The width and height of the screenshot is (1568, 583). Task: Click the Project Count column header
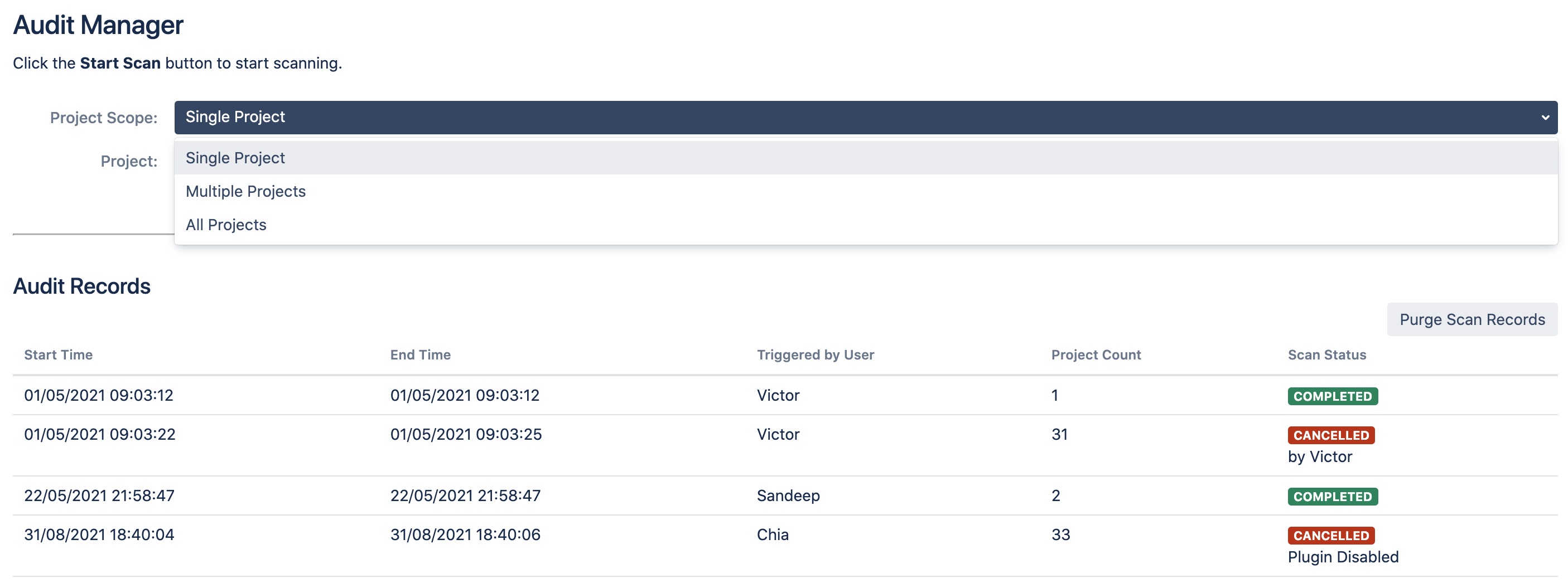click(x=1096, y=355)
